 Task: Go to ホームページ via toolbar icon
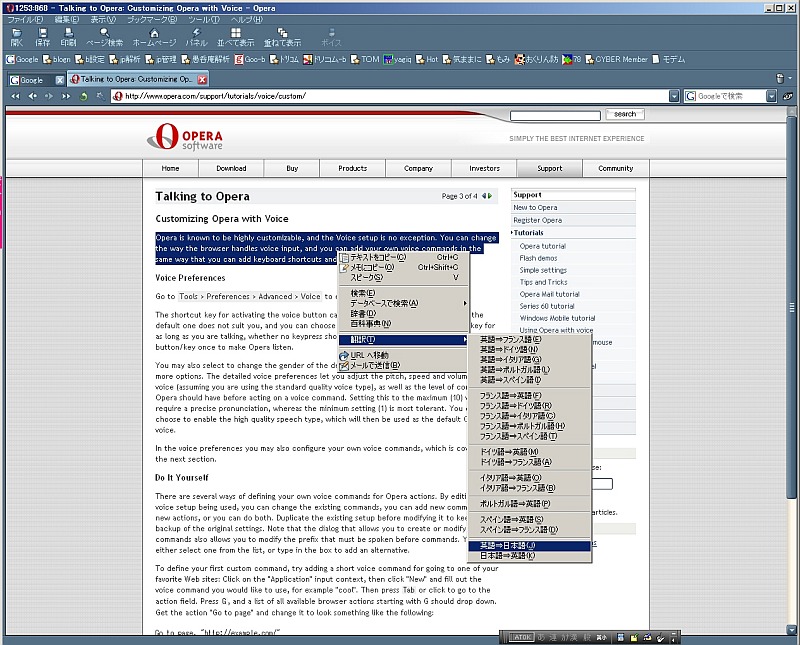click(x=154, y=37)
